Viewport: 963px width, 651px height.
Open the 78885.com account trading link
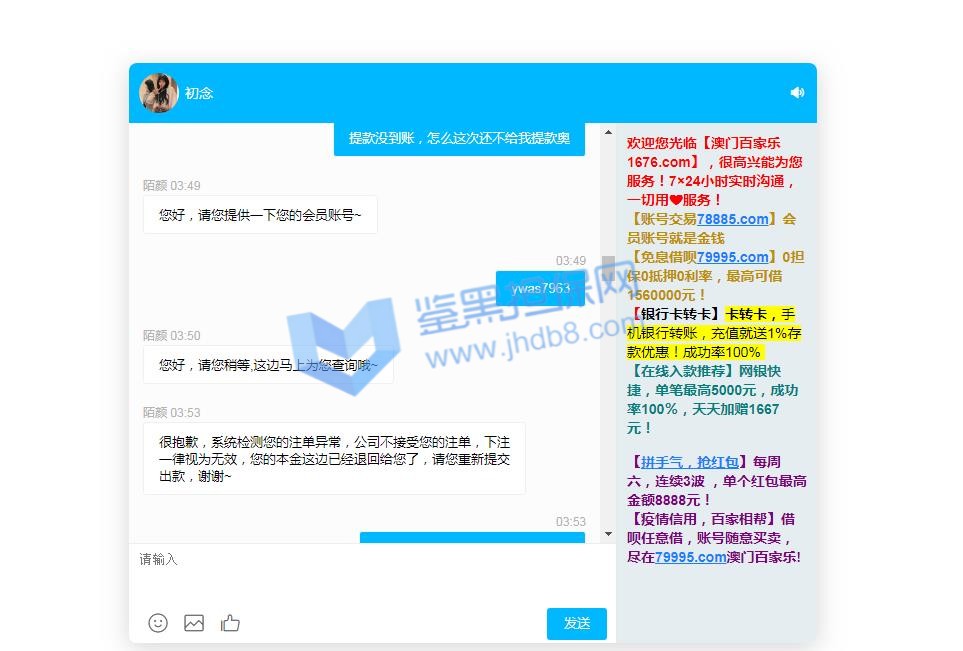click(733, 219)
